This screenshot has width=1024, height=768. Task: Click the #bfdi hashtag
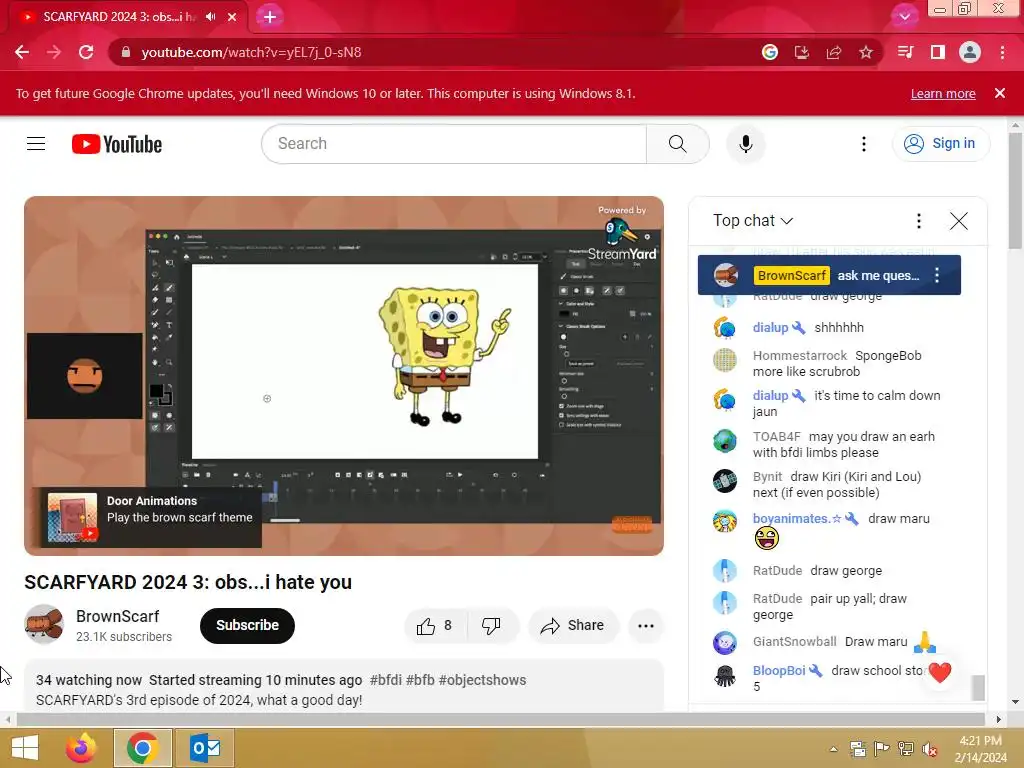[x=385, y=680]
